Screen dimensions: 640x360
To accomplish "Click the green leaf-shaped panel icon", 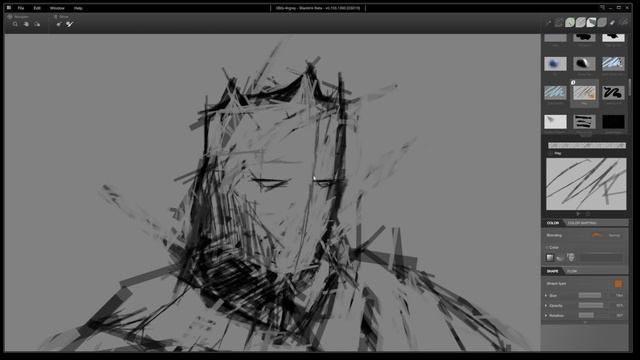I will [570, 22].
